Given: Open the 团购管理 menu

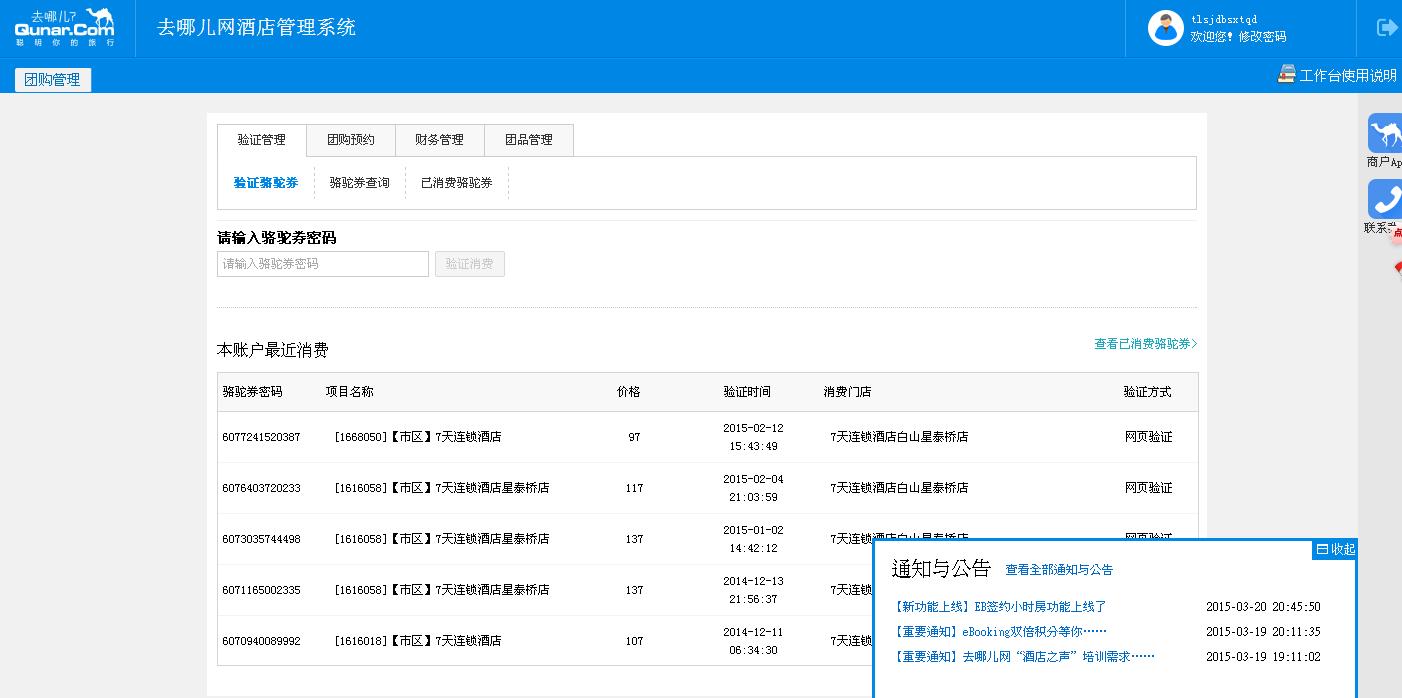Looking at the screenshot, I should 53,80.
